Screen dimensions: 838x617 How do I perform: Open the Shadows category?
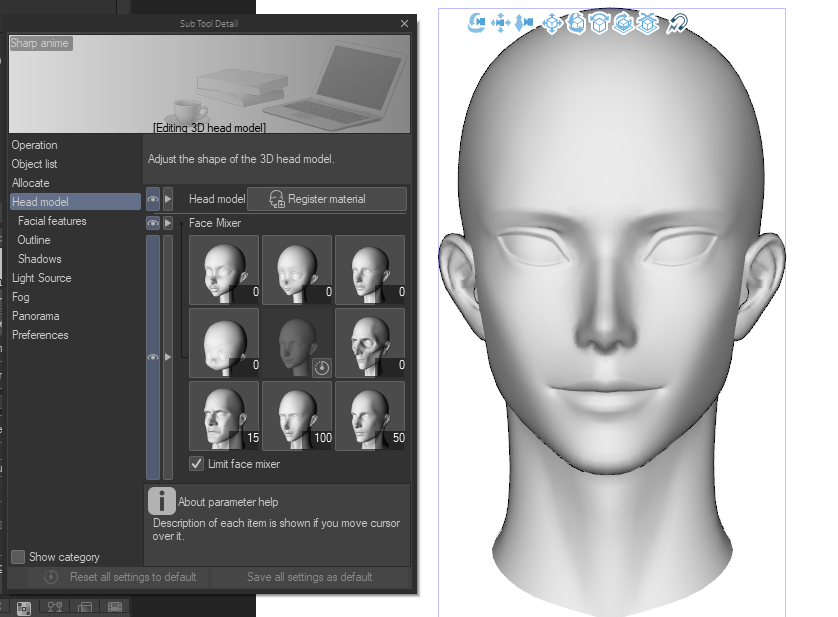(75, 259)
